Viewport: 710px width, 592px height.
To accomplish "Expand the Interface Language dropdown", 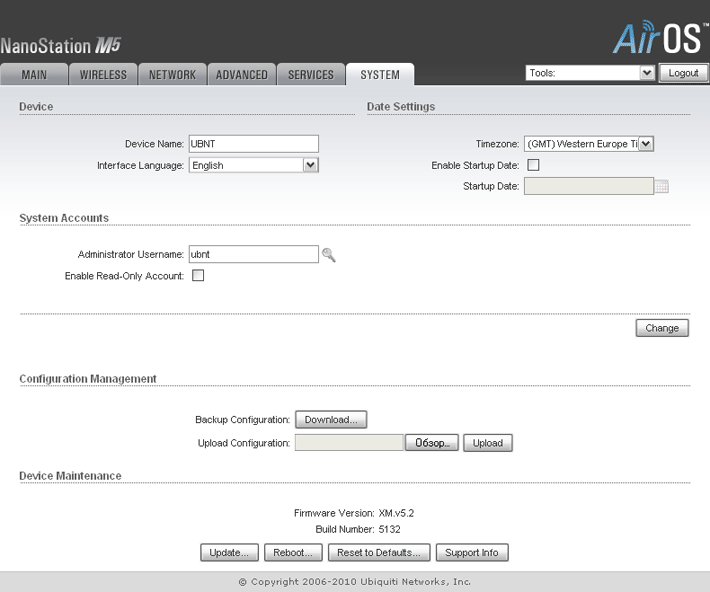I will pyautogui.click(x=254, y=165).
